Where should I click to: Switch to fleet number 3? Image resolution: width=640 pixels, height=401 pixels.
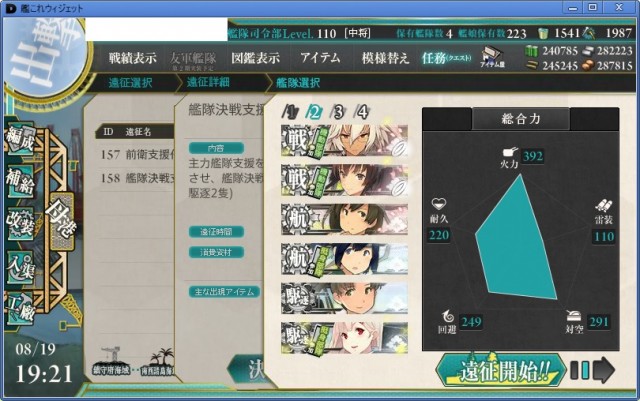pos(338,111)
